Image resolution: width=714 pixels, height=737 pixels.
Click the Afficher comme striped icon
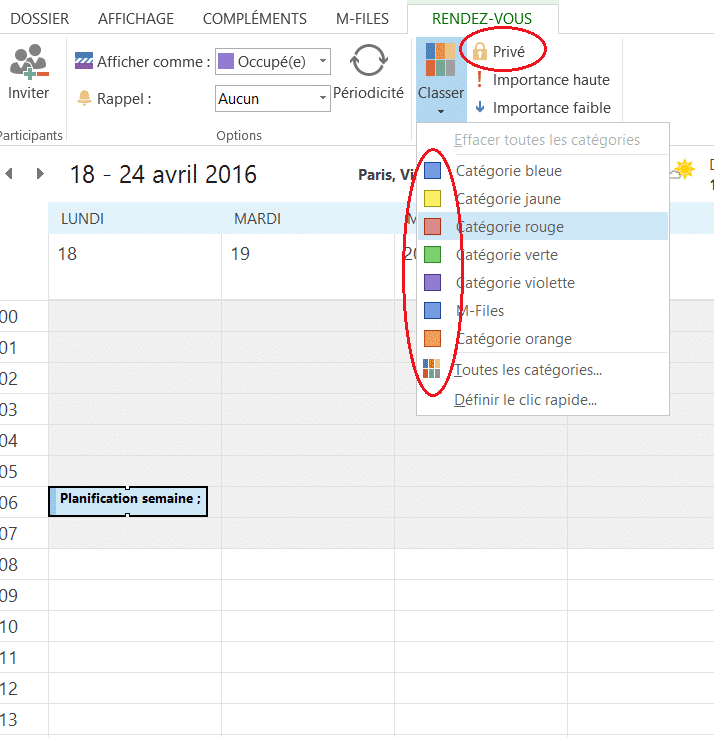[84, 61]
